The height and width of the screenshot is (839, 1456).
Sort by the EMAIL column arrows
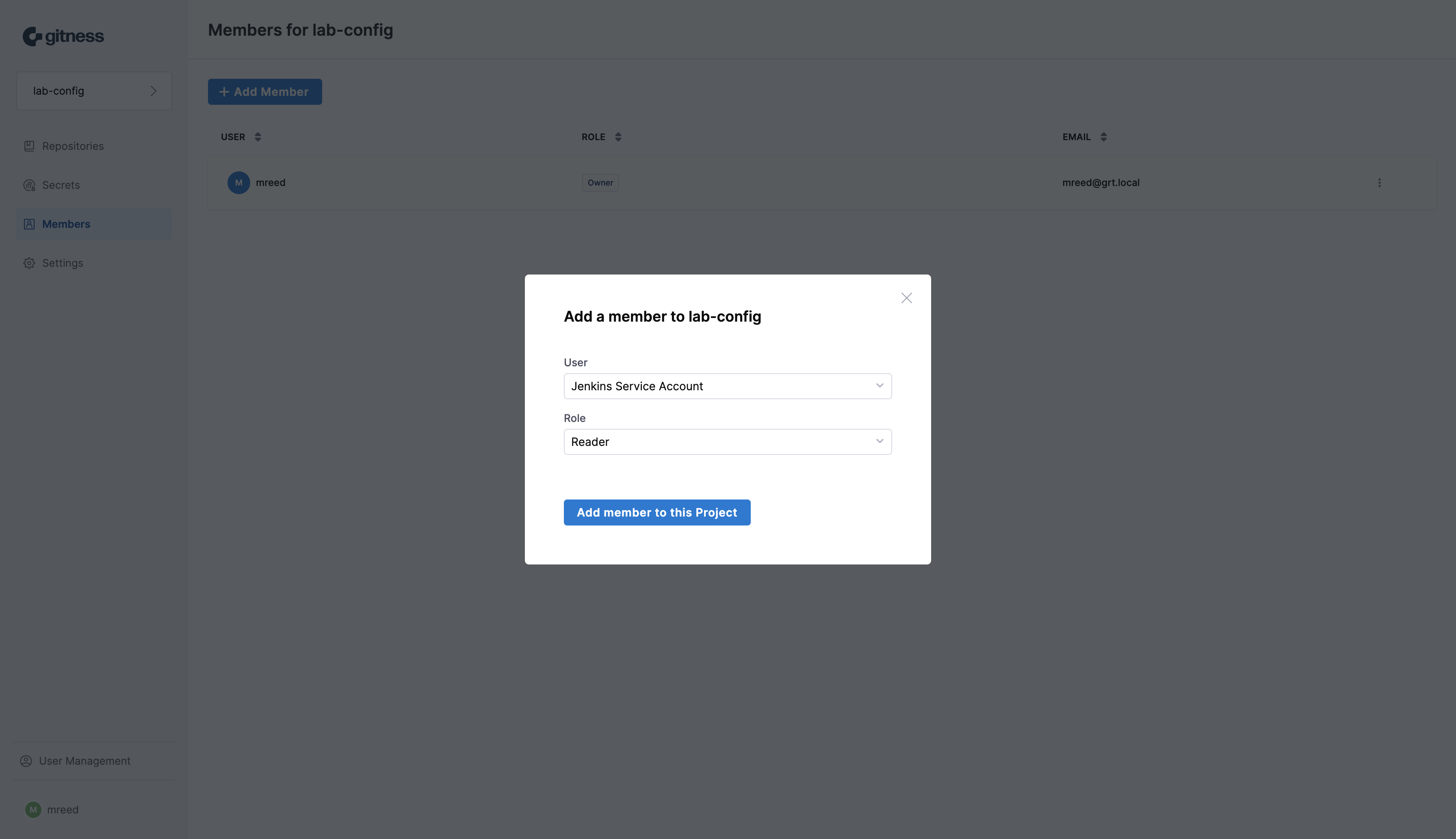click(1103, 136)
